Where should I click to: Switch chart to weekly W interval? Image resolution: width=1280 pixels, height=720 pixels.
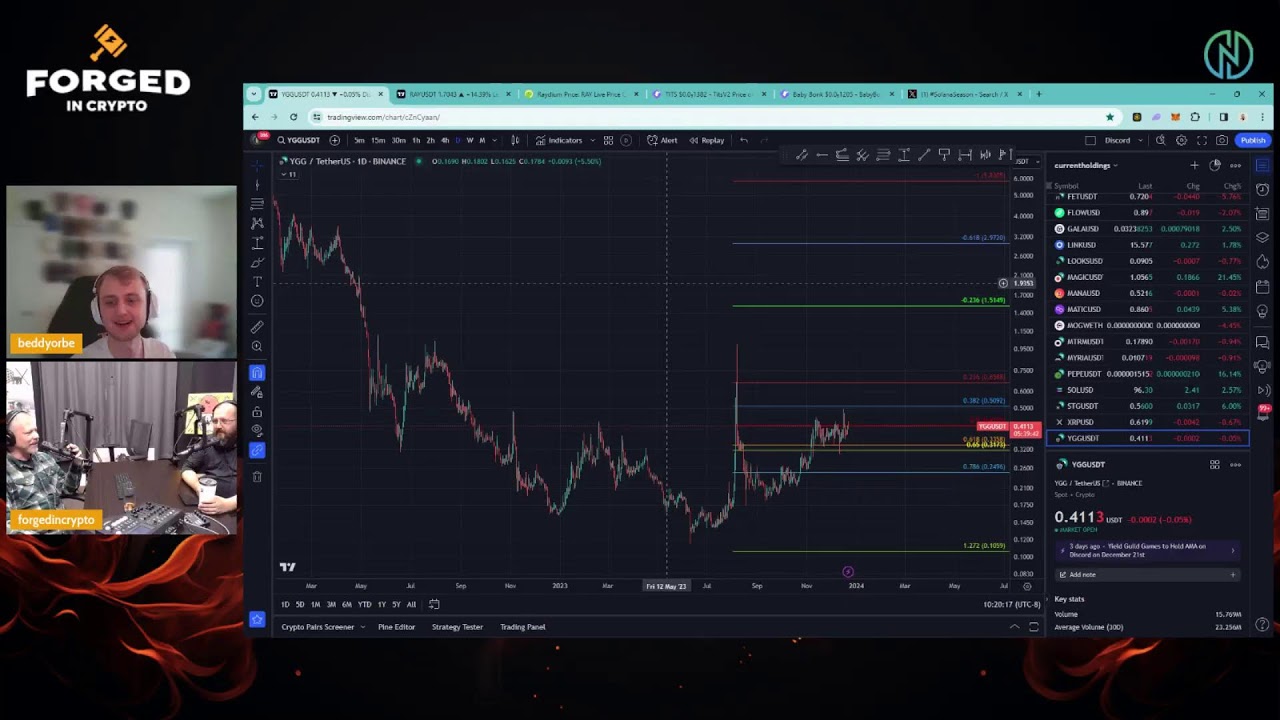coord(469,140)
